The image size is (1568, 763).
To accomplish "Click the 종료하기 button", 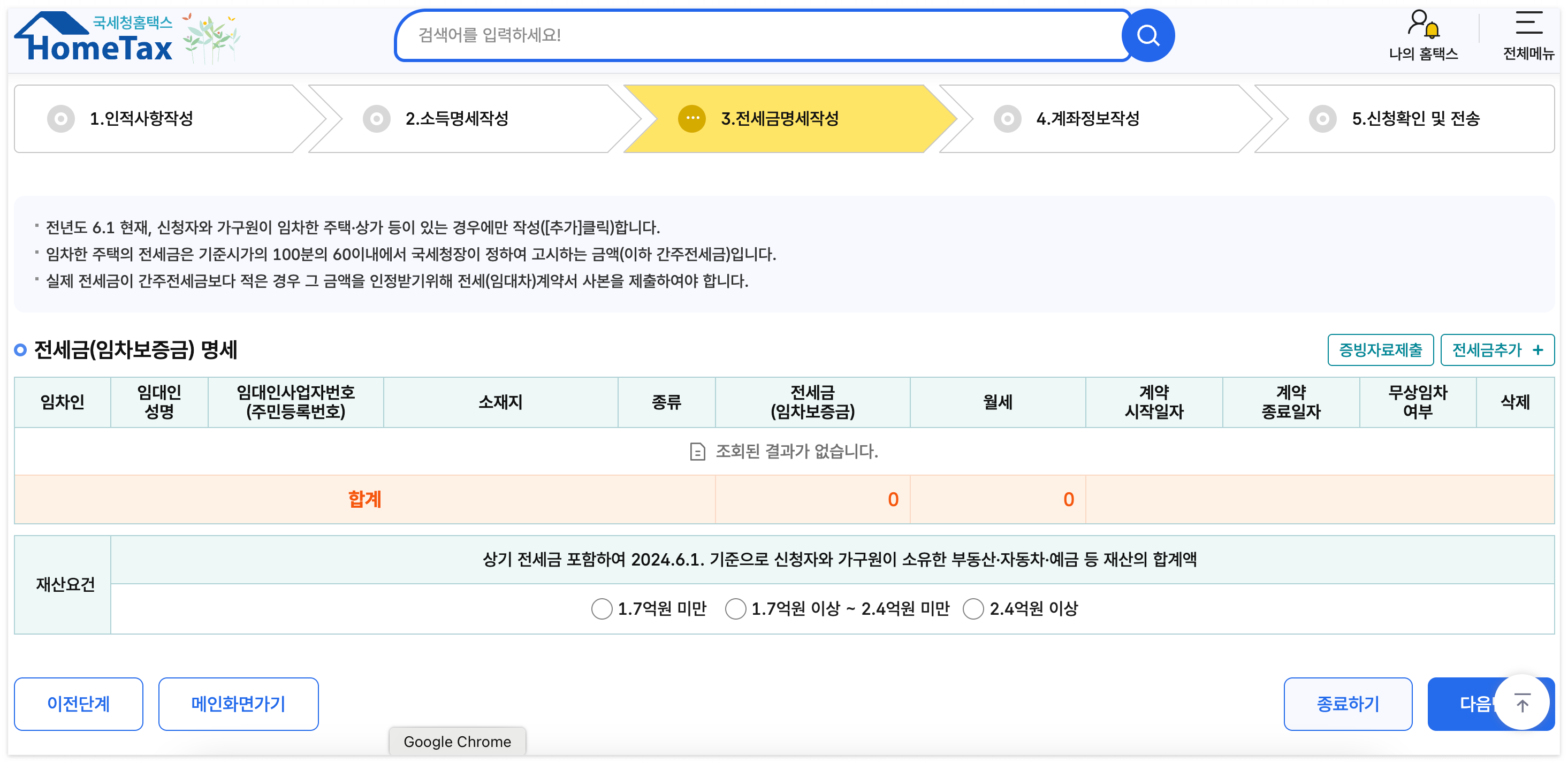I will (x=1348, y=704).
